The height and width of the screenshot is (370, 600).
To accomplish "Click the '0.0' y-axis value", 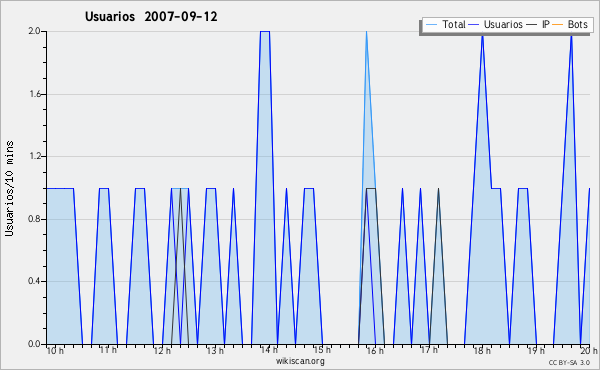I will [34, 344].
